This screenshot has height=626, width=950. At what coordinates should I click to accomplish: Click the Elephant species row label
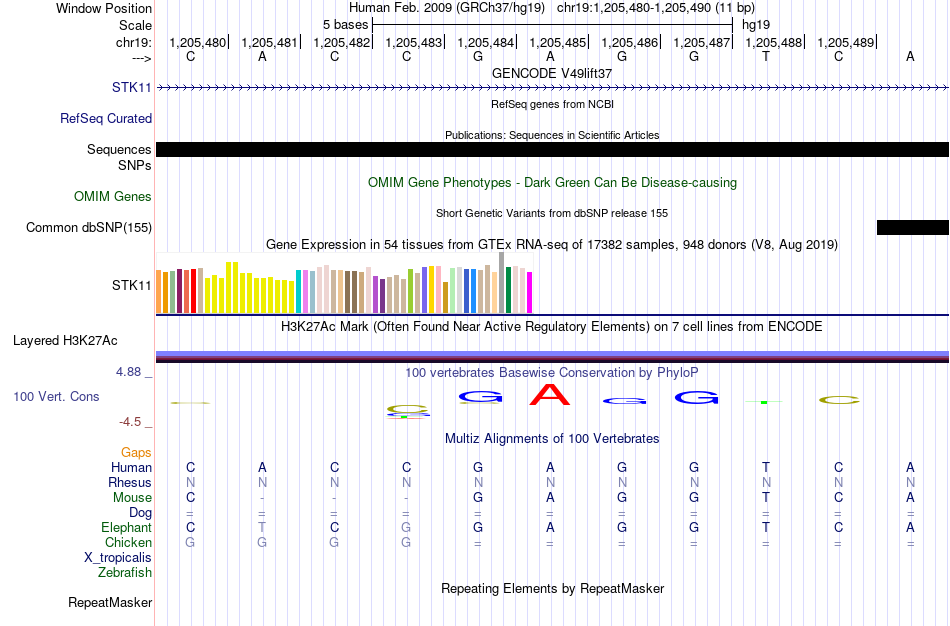tap(127, 527)
